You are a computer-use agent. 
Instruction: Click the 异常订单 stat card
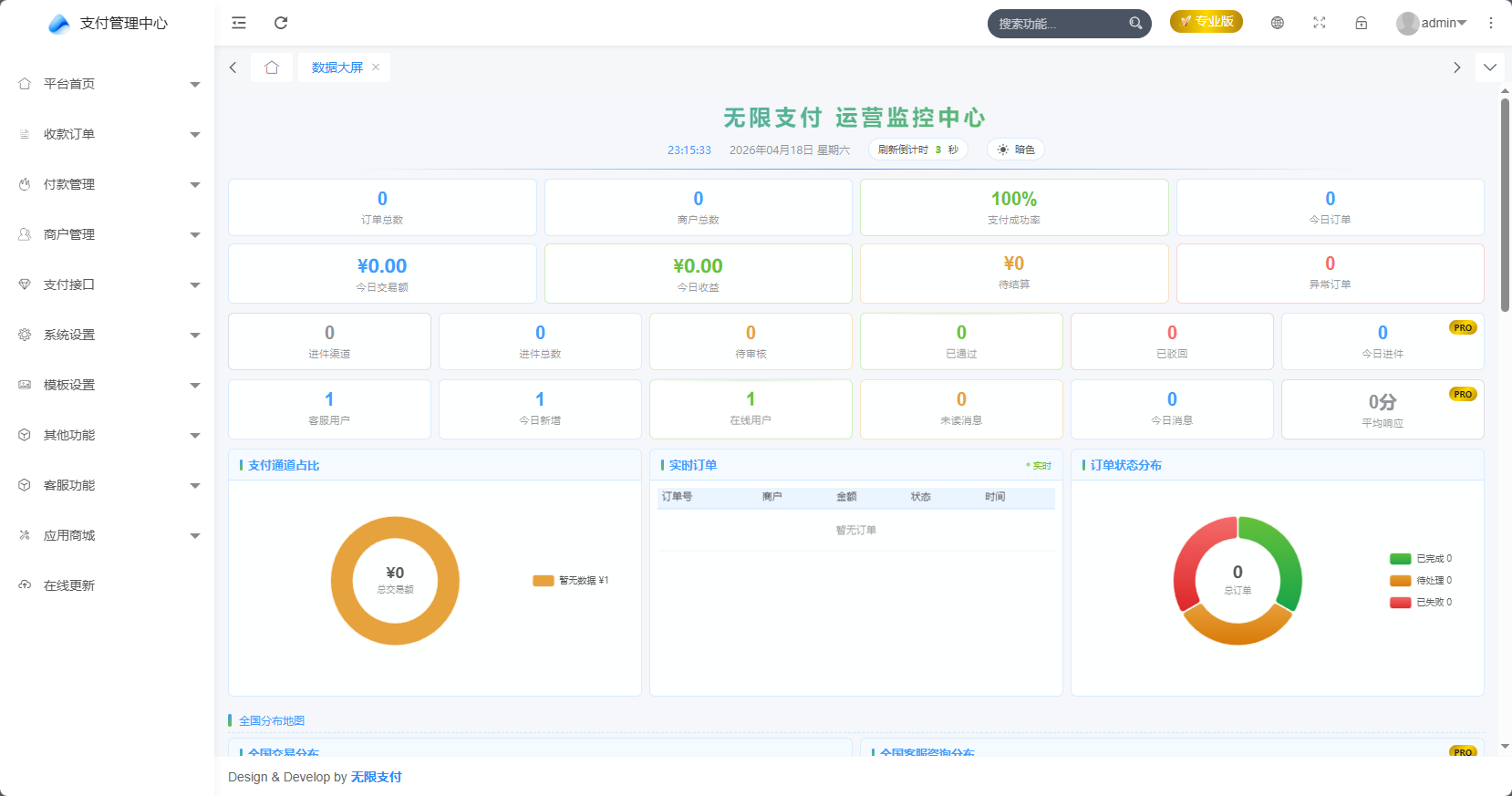coord(1331,274)
